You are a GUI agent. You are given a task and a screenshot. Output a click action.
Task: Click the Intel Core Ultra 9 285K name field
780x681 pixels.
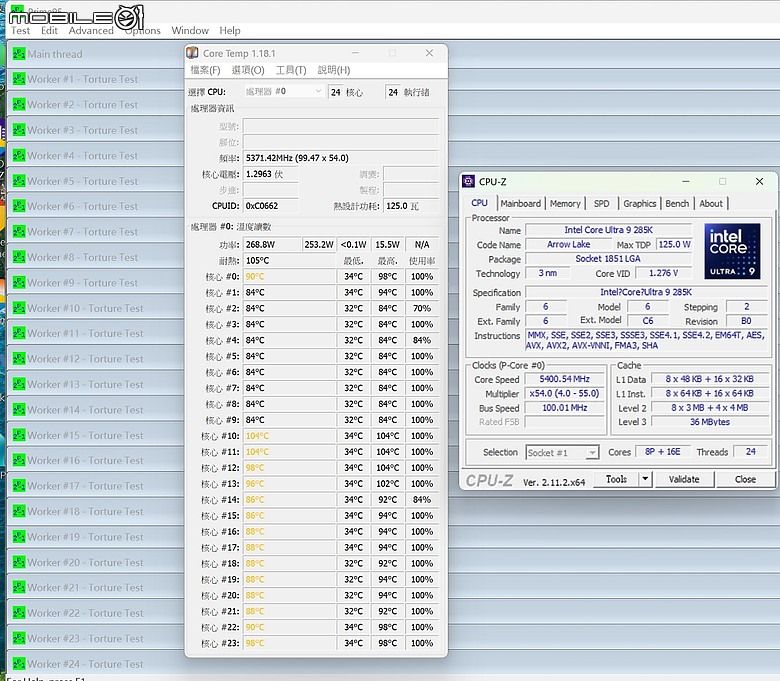coord(608,230)
